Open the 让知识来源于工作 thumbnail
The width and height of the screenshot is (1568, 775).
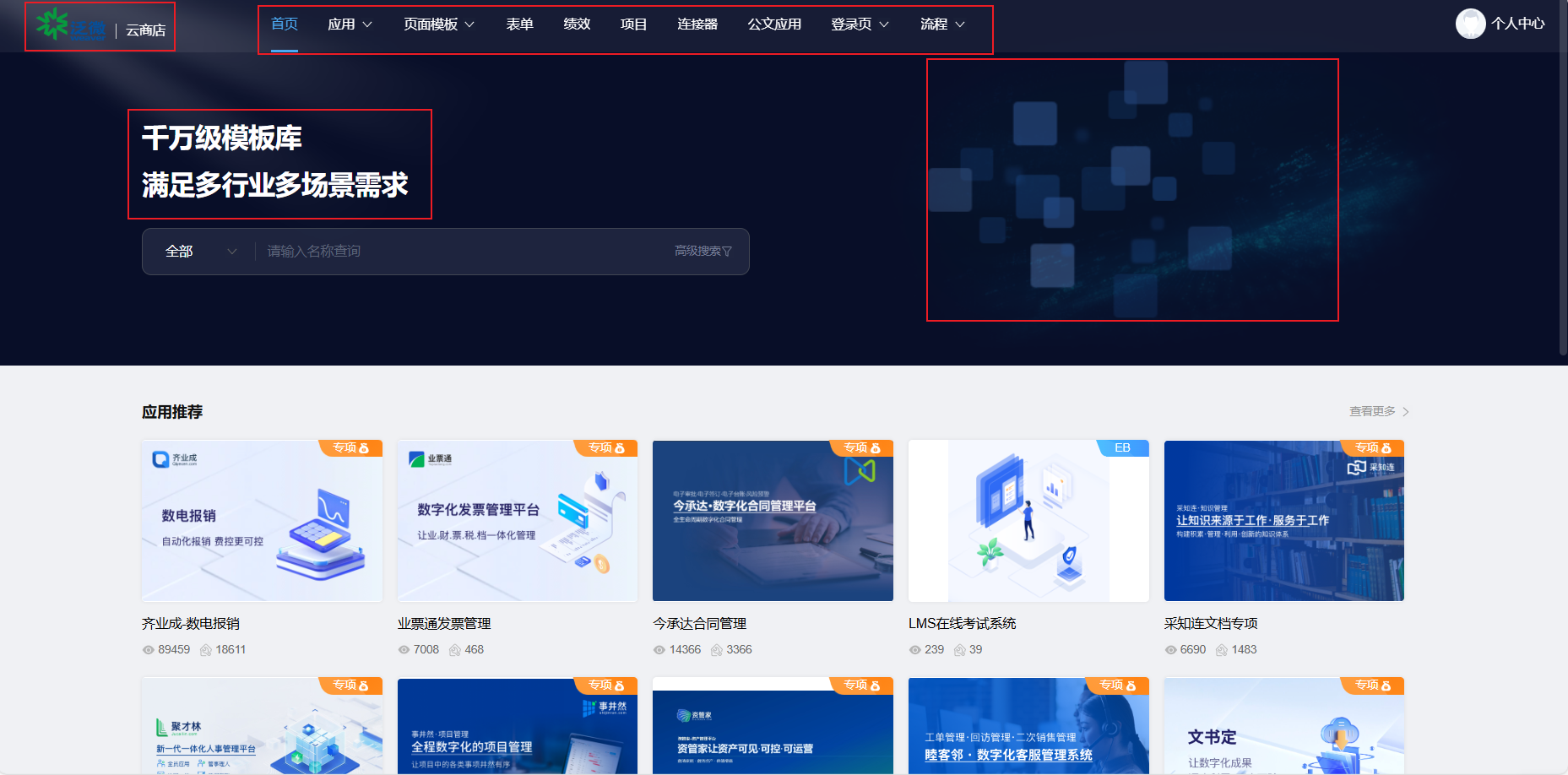pos(1284,521)
